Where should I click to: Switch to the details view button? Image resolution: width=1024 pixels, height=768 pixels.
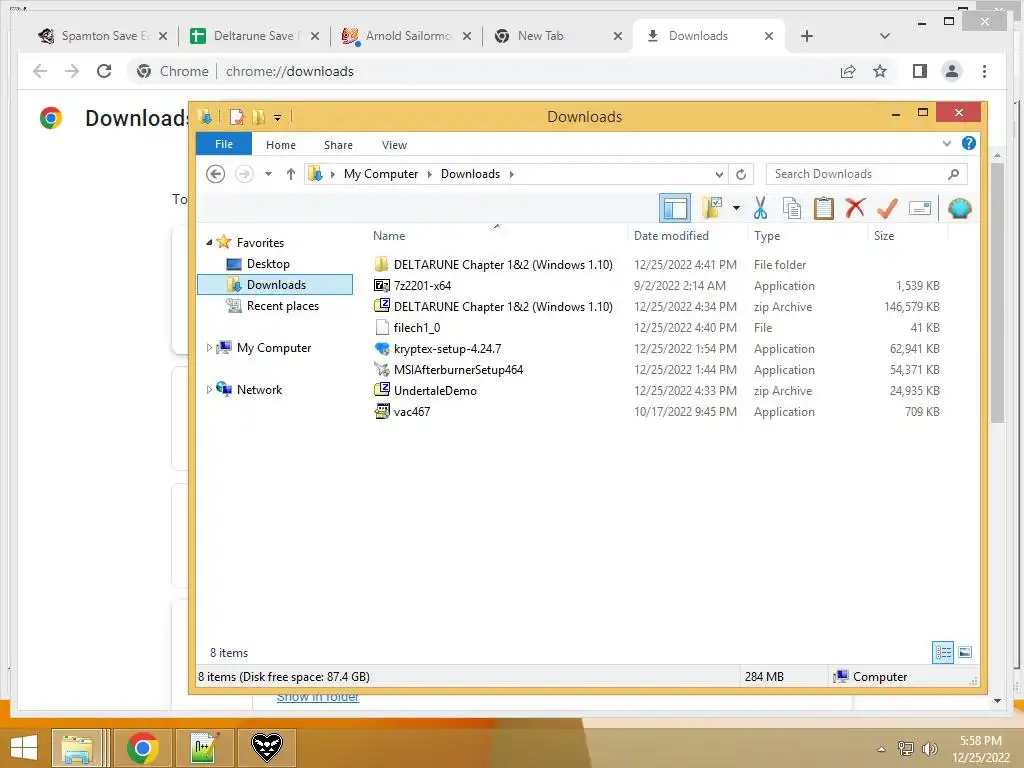(942, 652)
